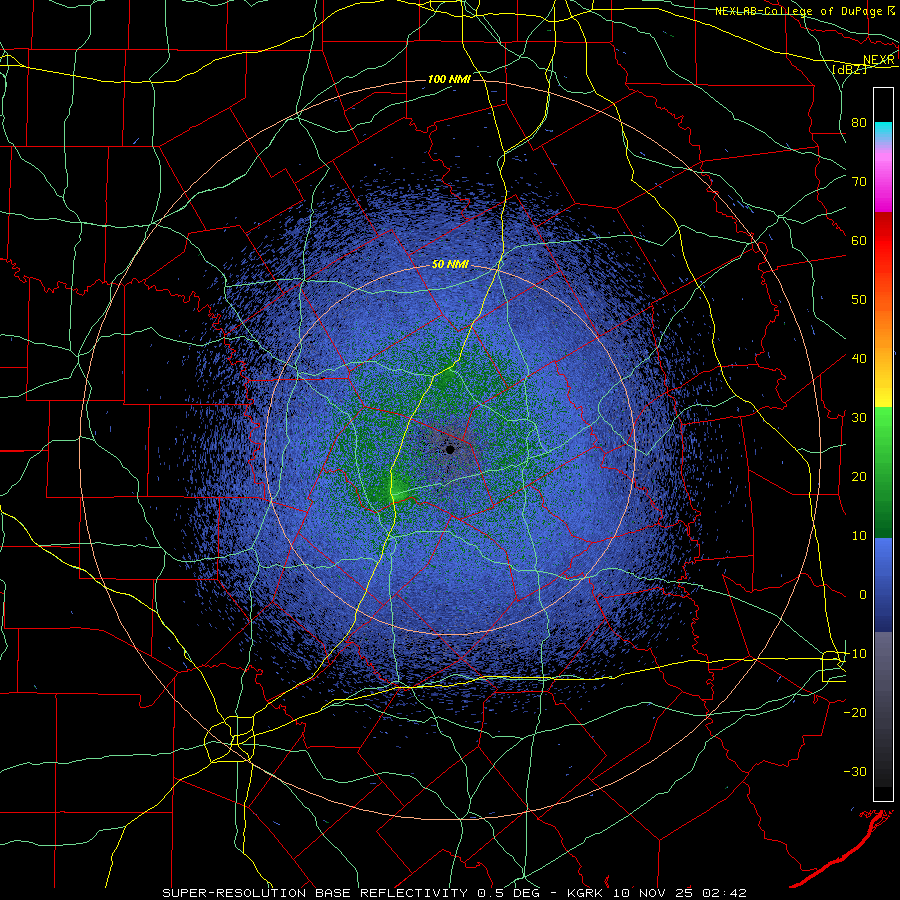Click the 60 value on the dBZ scale
The height and width of the screenshot is (900, 900).
(859, 240)
